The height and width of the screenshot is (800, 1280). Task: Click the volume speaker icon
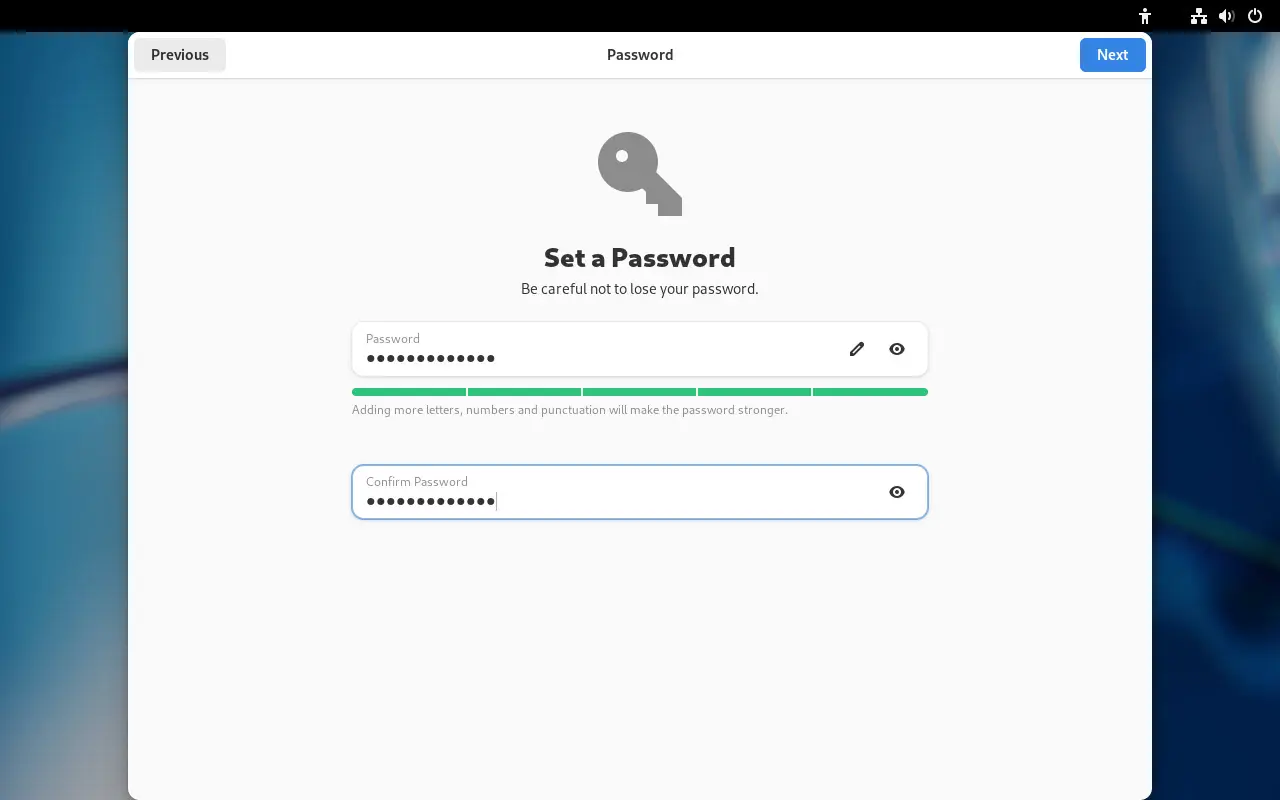(x=1226, y=16)
